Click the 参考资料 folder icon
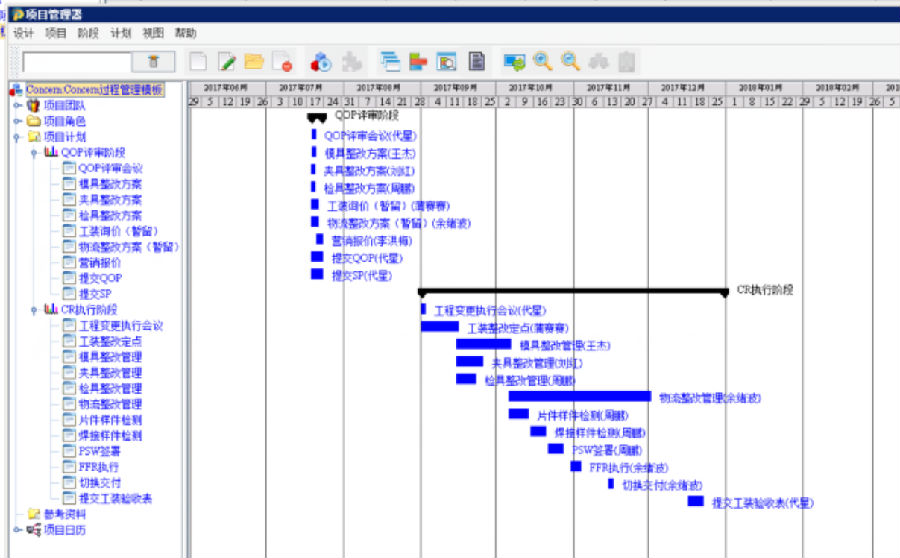Screen dimensions: 900x558 34,514
